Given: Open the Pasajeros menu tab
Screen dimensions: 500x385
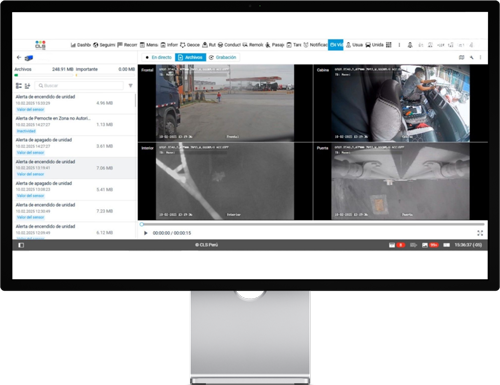Looking at the screenshot, I should pos(275,45).
